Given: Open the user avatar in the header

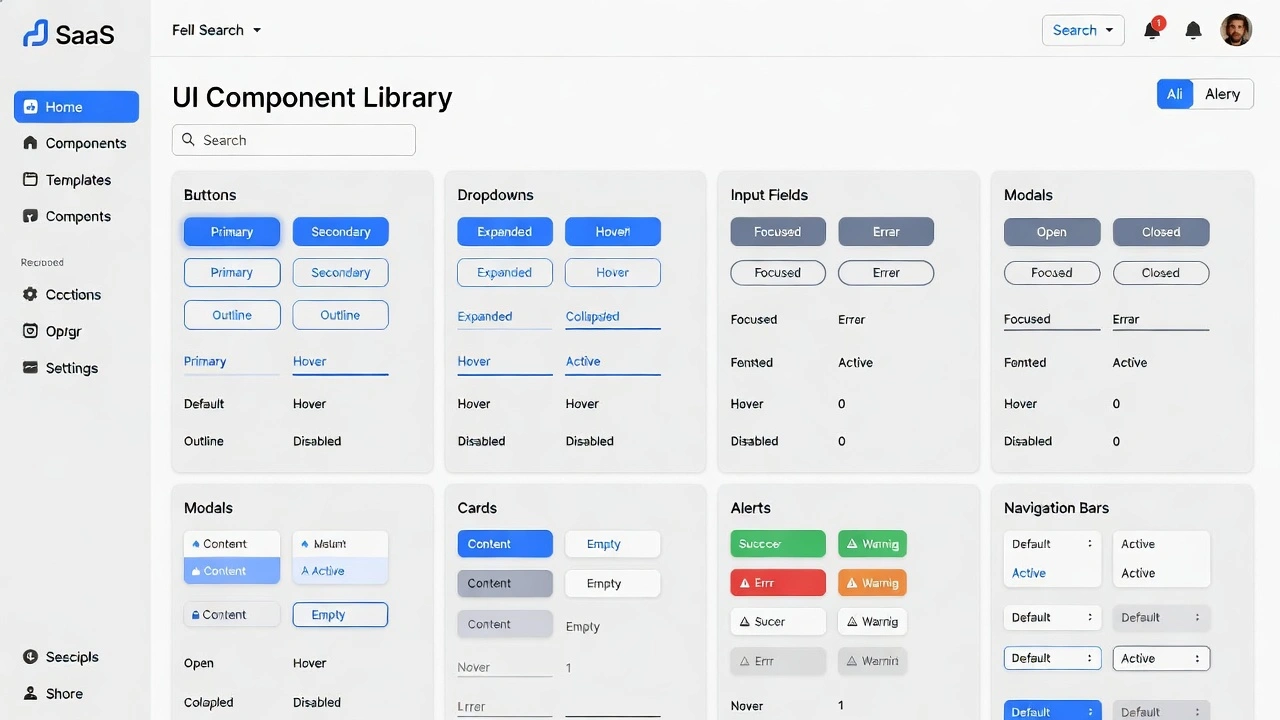Looking at the screenshot, I should pyautogui.click(x=1237, y=30).
